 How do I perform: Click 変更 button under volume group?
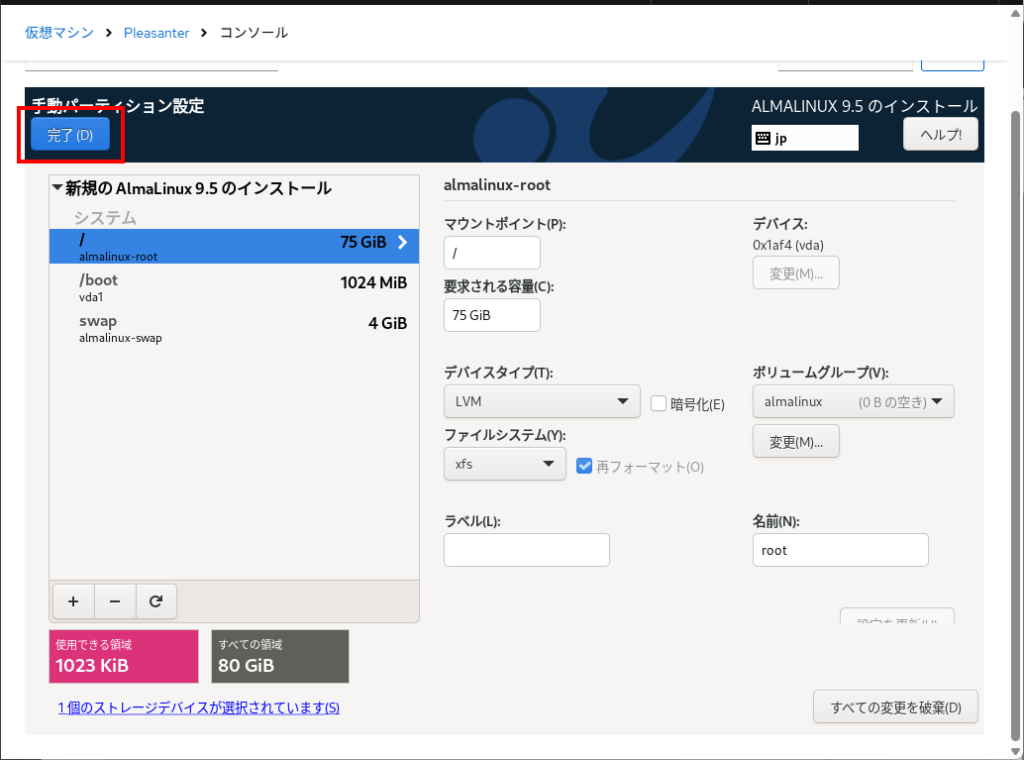(795, 441)
